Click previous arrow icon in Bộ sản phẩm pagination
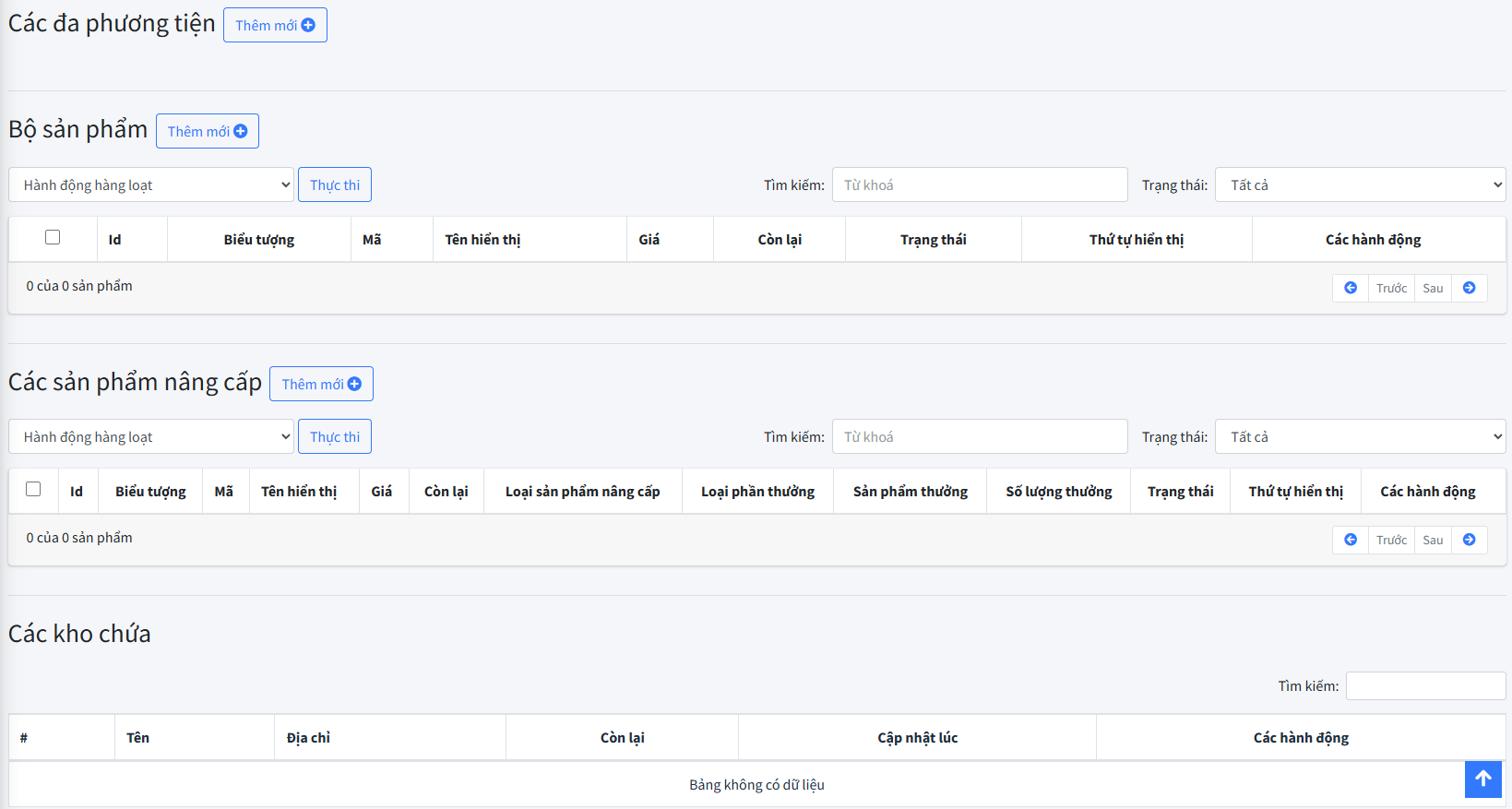The image size is (1512, 809). click(x=1350, y=288)
